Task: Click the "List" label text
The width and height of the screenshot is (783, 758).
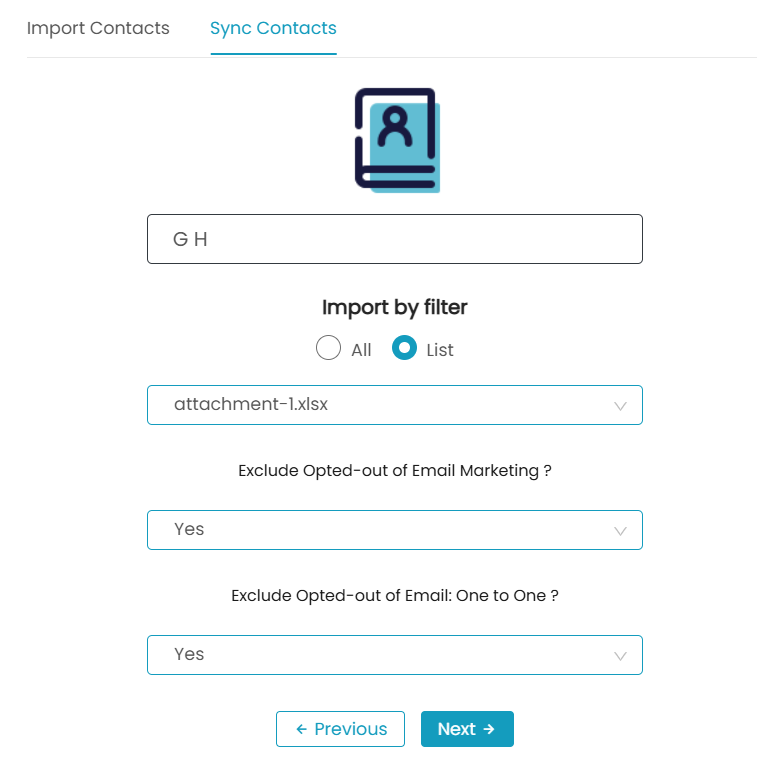Action: (x=440, y=350)
